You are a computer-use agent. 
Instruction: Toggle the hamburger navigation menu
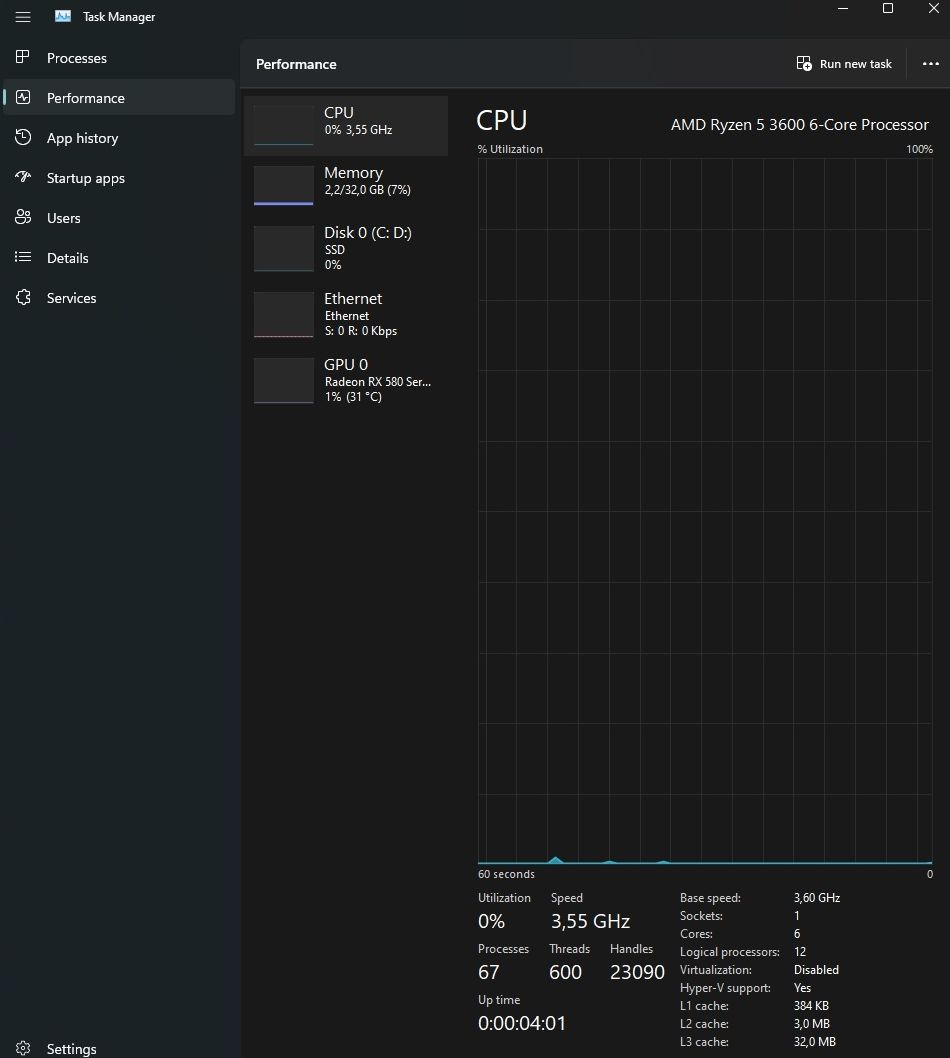pyautogui.click(x=23, y=17)
